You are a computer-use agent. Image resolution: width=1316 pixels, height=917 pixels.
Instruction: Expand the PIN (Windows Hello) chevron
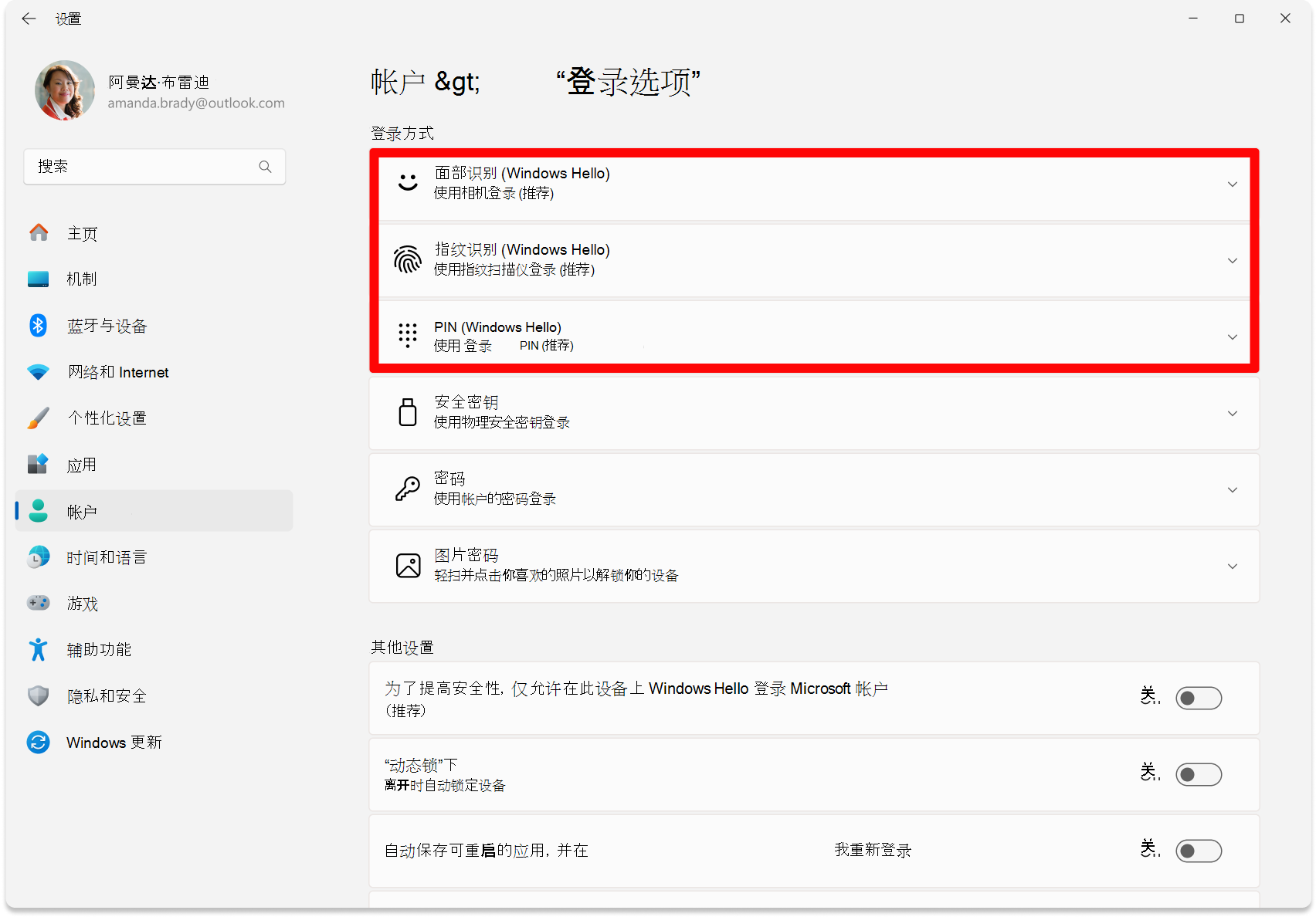tap(1233, 337)
